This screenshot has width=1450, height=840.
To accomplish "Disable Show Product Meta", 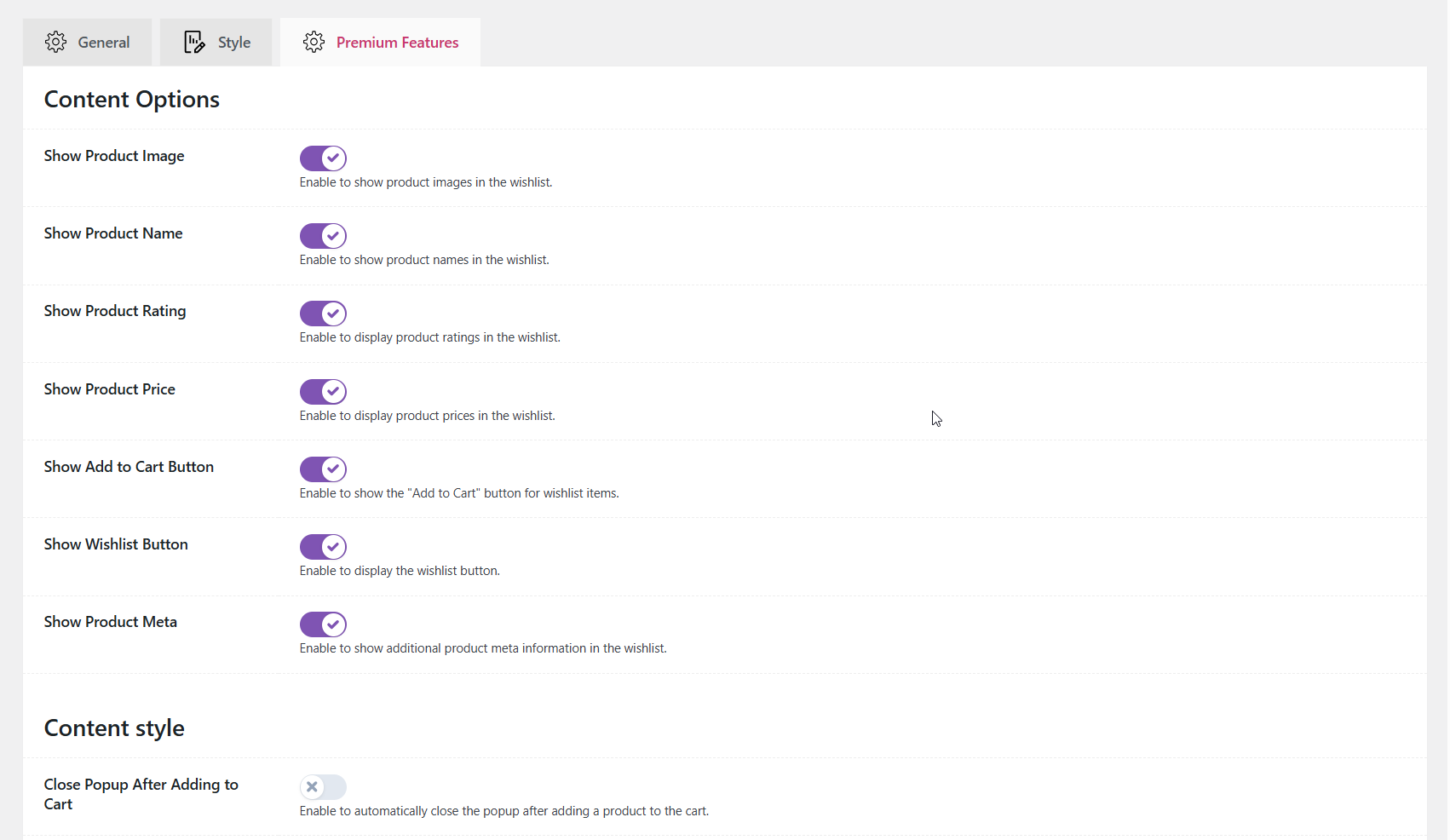I will 323,624.
